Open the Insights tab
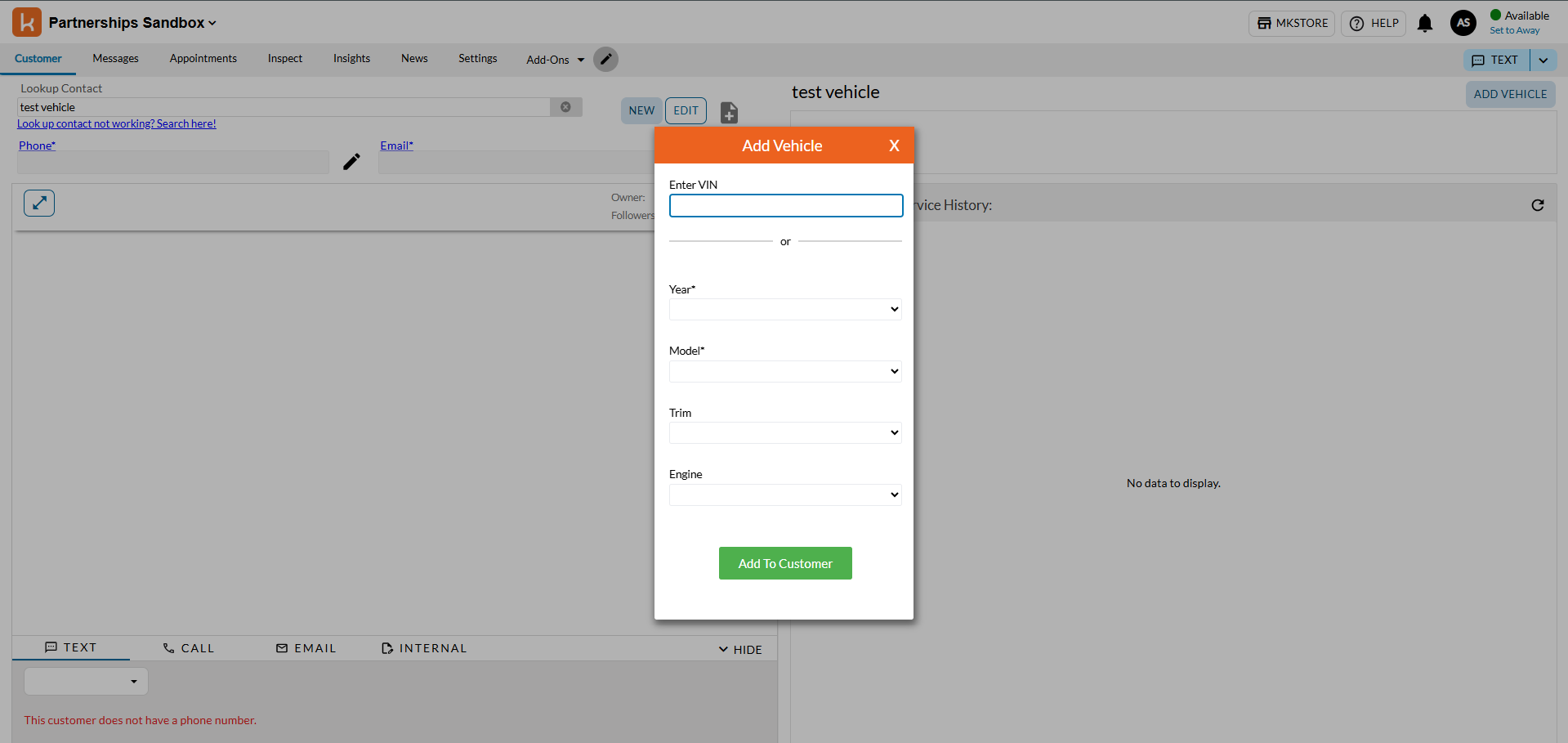The width and height of the screenshot is (1568, 743). tap(351, 59)
